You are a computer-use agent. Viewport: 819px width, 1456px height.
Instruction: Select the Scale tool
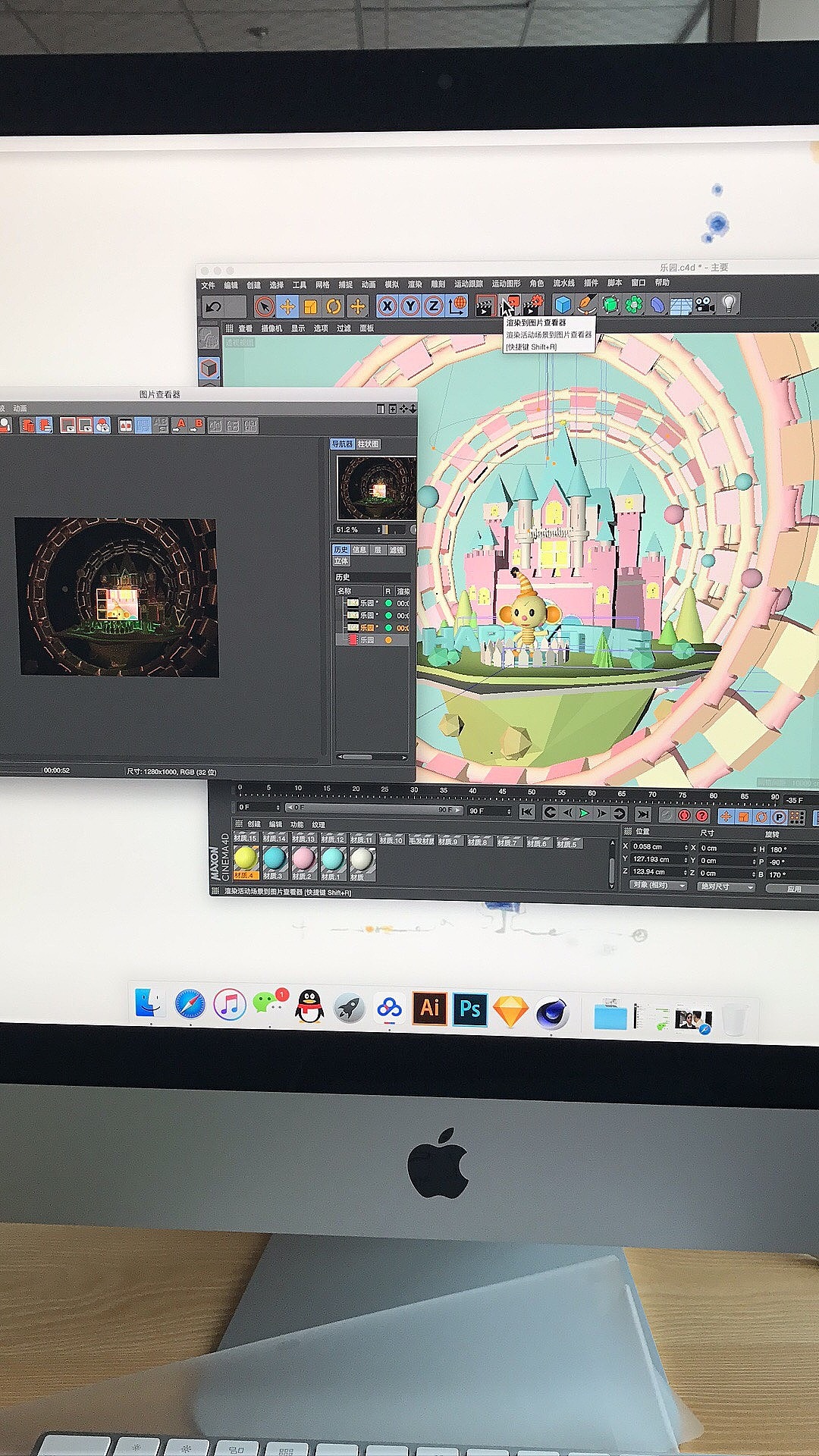[311, 306]
